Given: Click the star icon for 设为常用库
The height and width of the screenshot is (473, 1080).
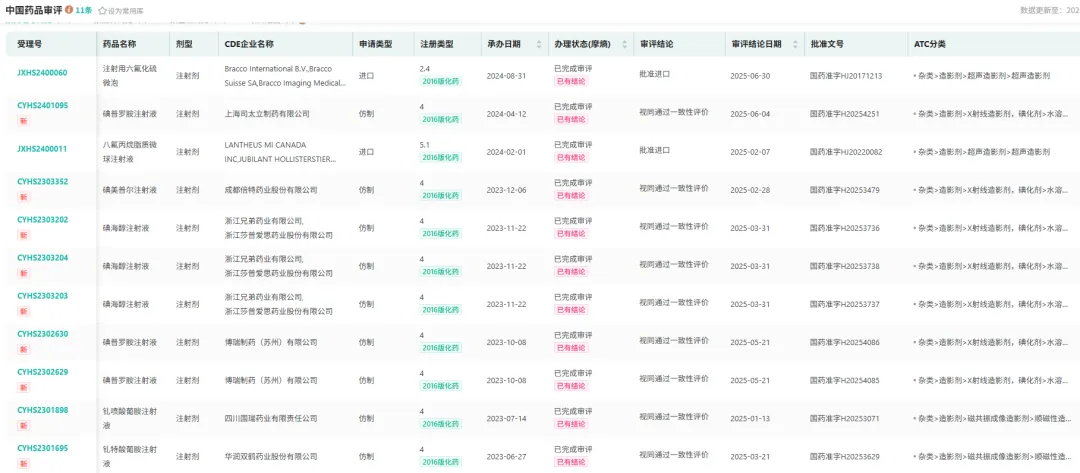Looking at the screenshot, I should (x=103, y=11).
